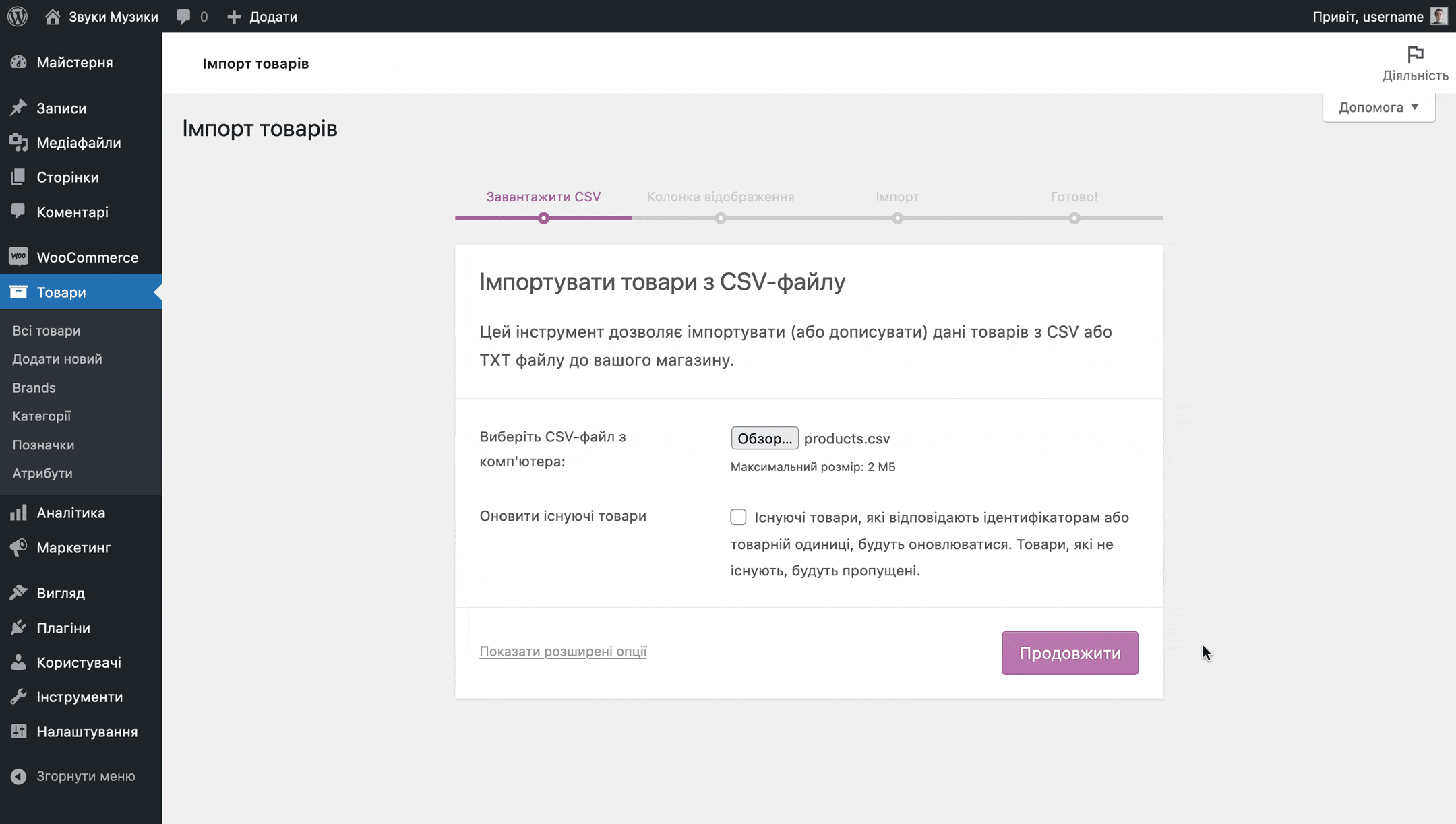Click the Максимальний розмір: 2 МБ text

click(813, 467)
